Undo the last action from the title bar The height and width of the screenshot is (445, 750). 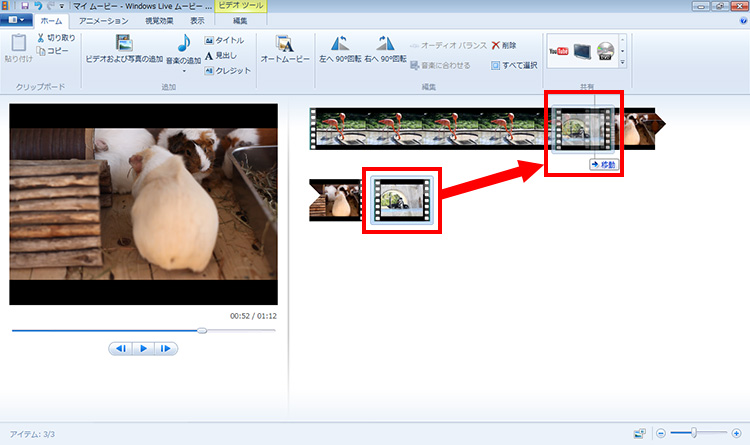38,6
